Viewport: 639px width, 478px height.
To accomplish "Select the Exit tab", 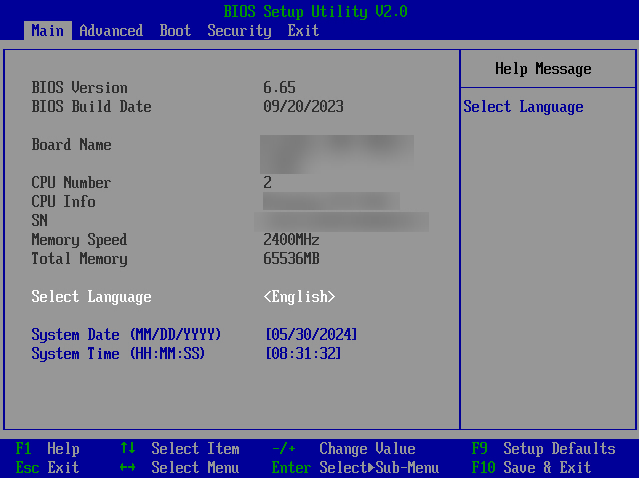I will pyautogui.click(x=303, y=31).
